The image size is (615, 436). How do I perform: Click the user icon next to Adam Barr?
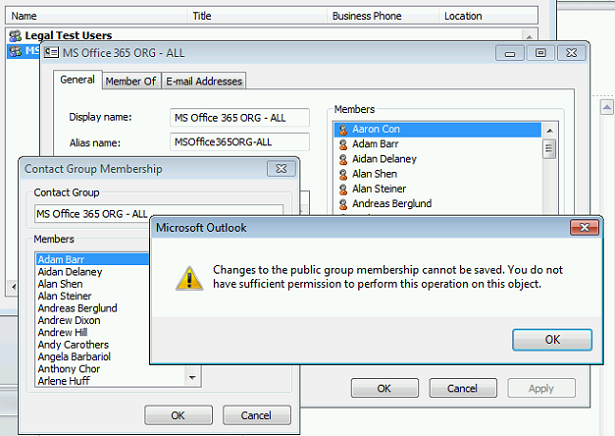(x=343, y=145)
